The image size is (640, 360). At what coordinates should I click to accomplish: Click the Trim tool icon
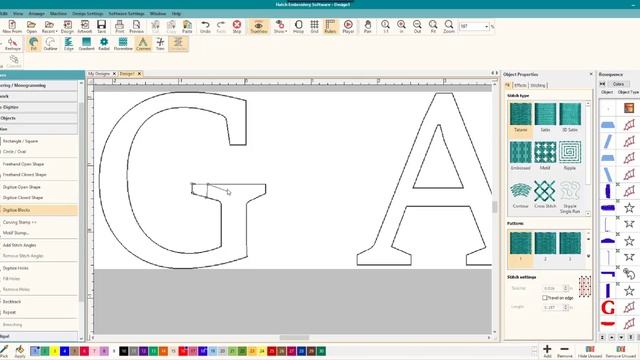tap(160, 44)
